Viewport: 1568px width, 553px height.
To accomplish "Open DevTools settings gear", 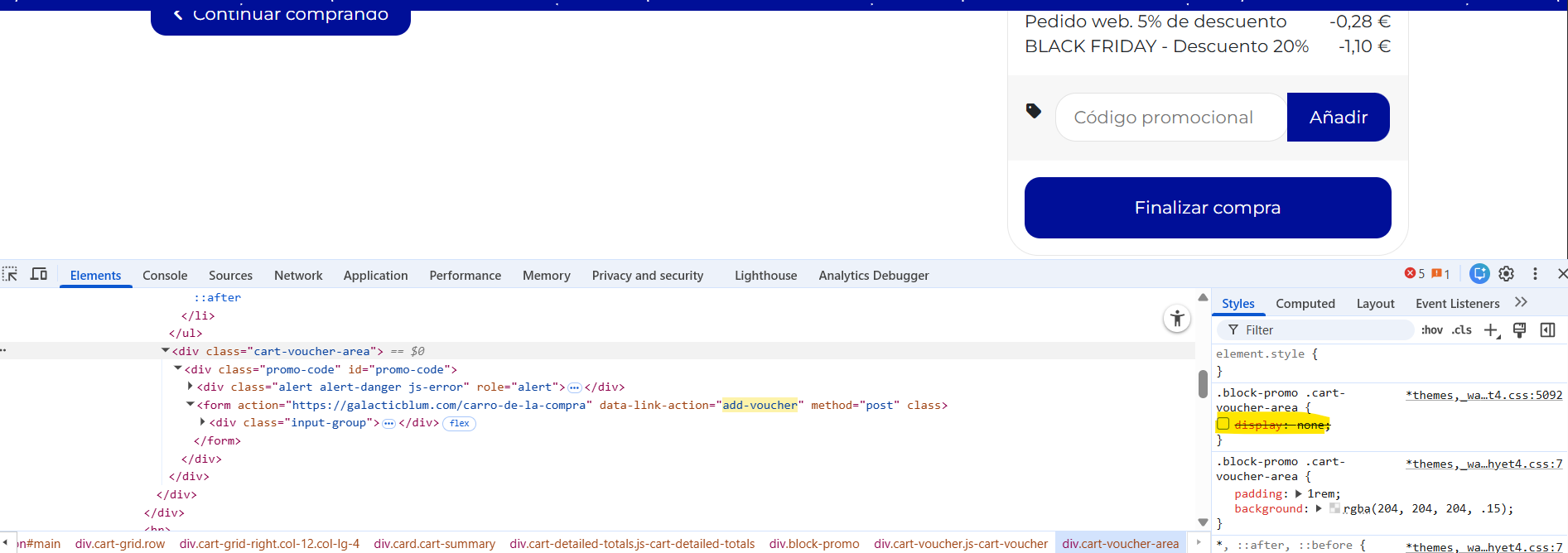I will (x=1507, y=274).
